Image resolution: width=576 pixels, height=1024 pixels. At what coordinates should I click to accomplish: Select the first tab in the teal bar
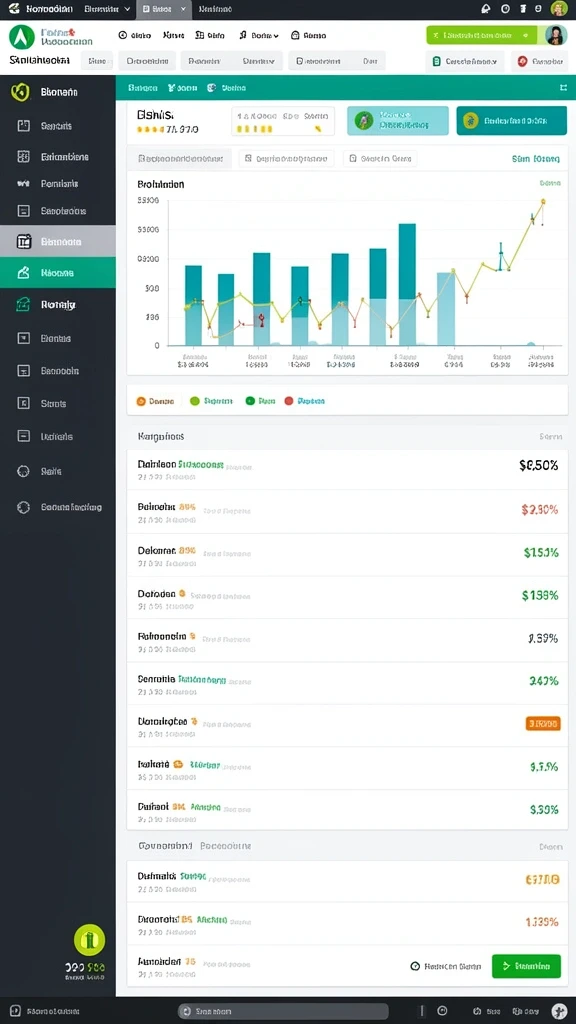pyautogui.click(x=142, y=87)
